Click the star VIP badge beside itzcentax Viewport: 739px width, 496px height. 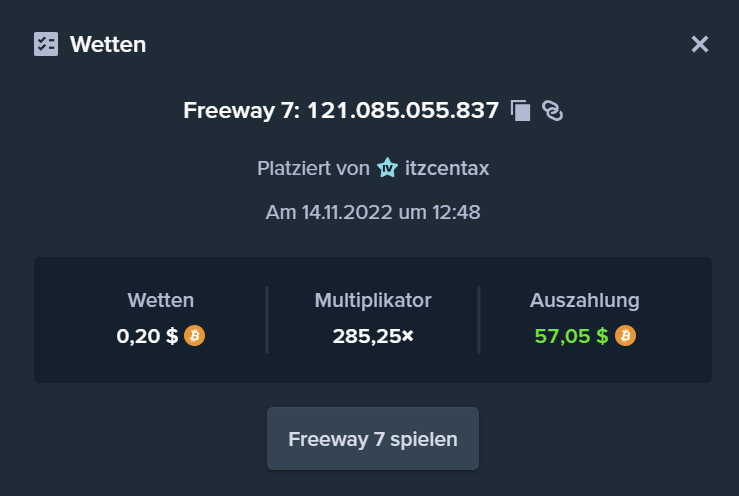point(387,168)
